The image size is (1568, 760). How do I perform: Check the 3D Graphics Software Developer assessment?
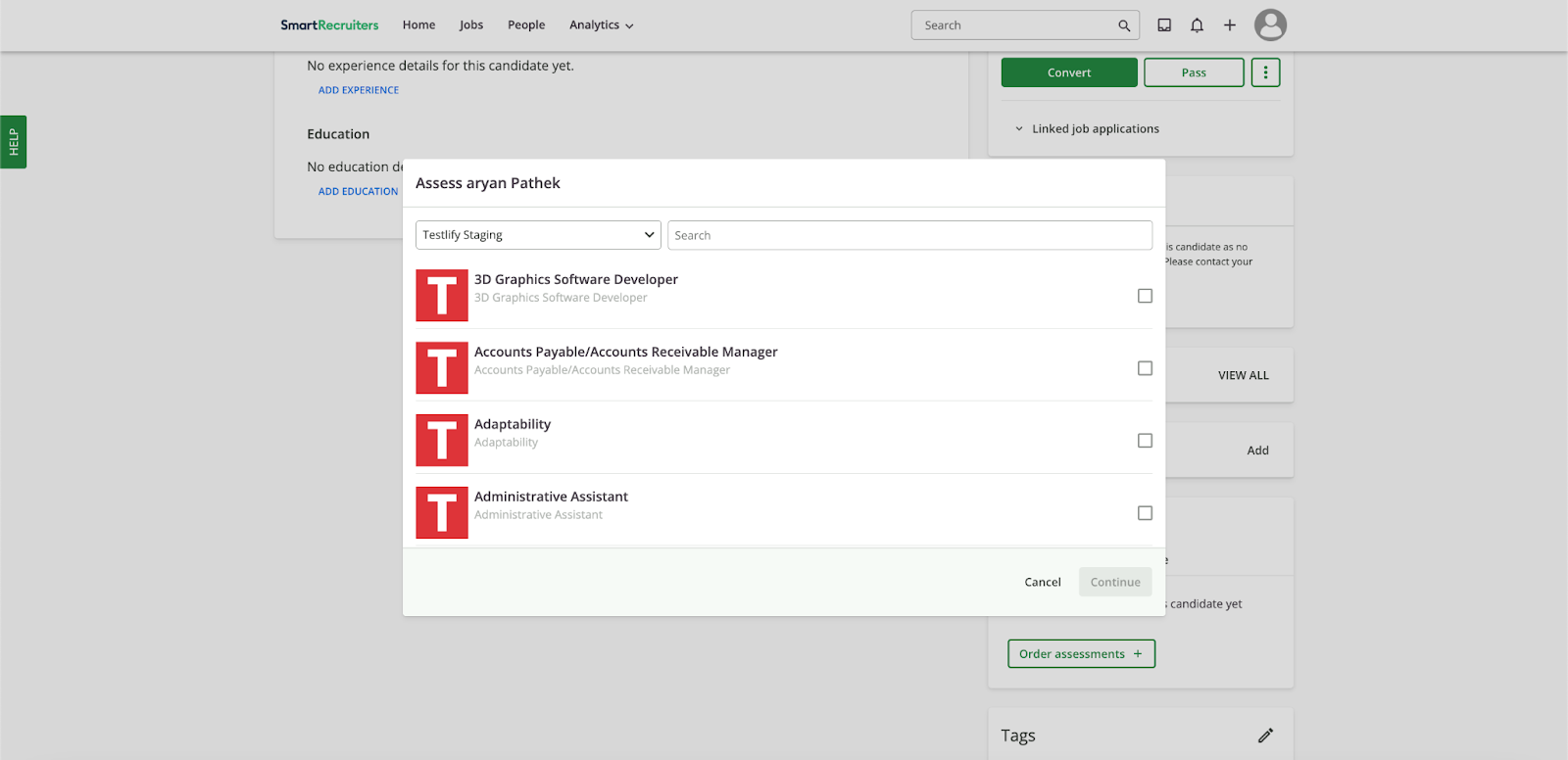(x=1145, y=296)
